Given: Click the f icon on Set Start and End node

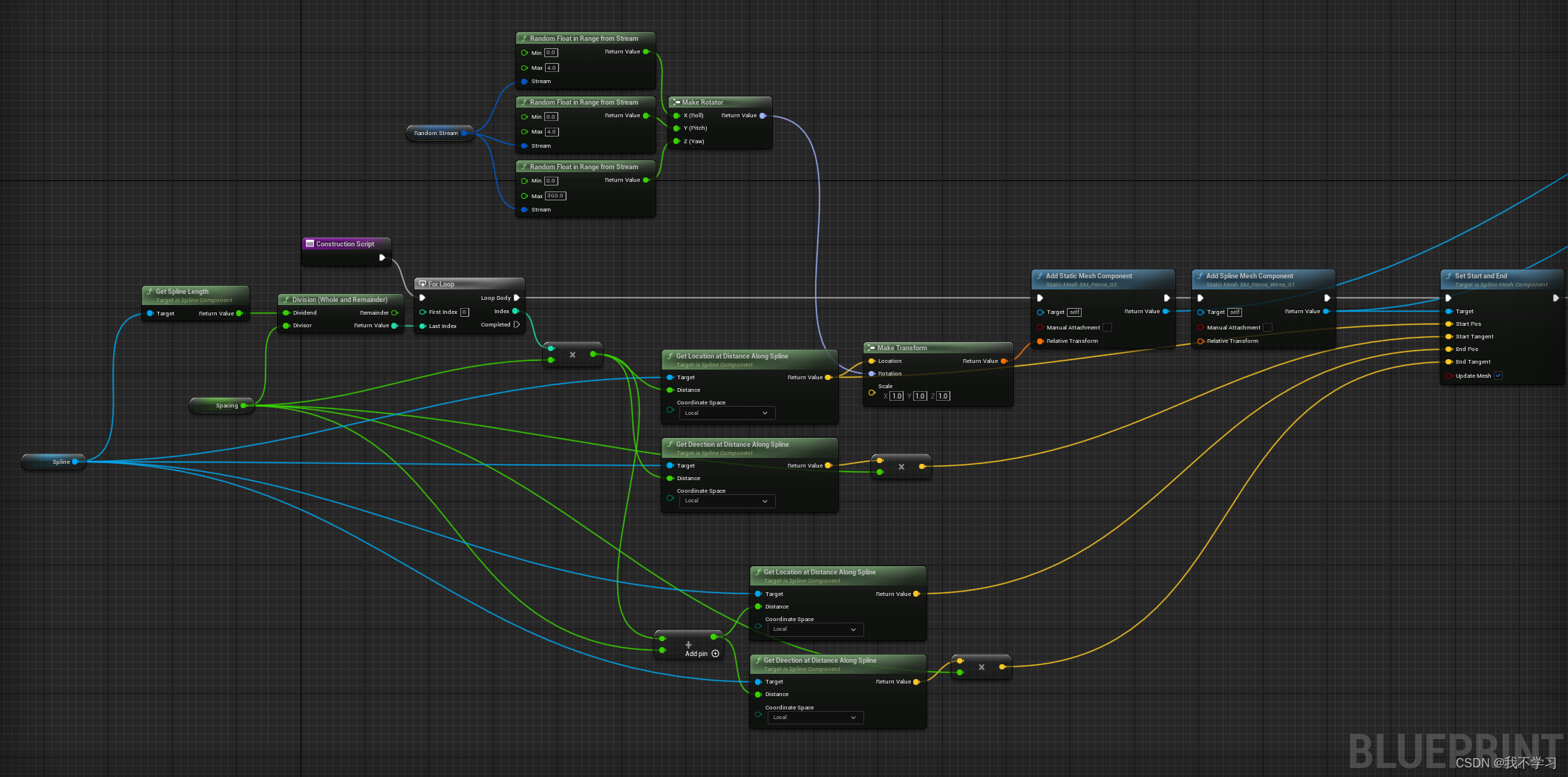Looking at the screenshot, I should tap(1449, 275).
